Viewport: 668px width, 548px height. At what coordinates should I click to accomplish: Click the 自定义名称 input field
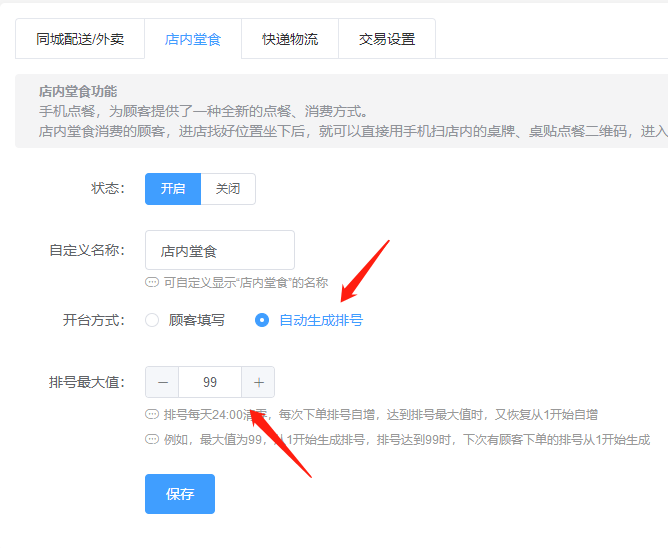(x=220, y=250)
